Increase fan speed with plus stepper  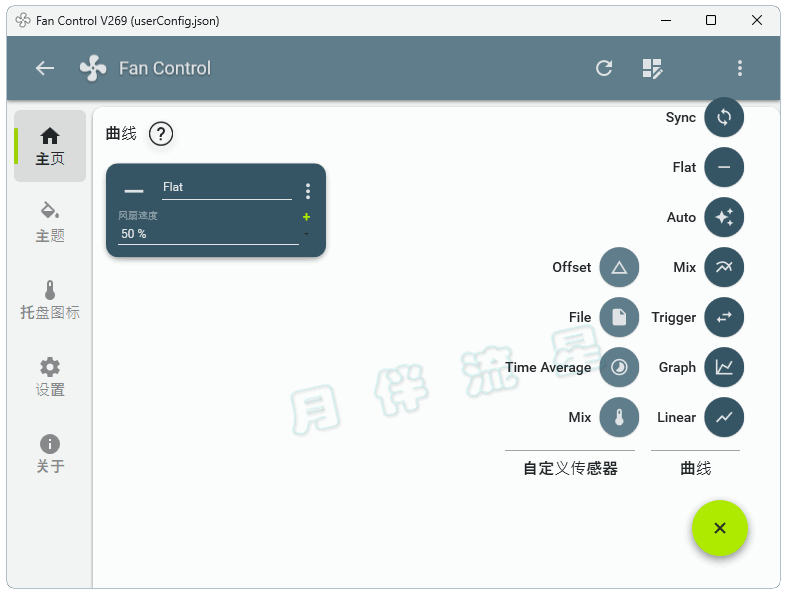click(x=306, y=217)
